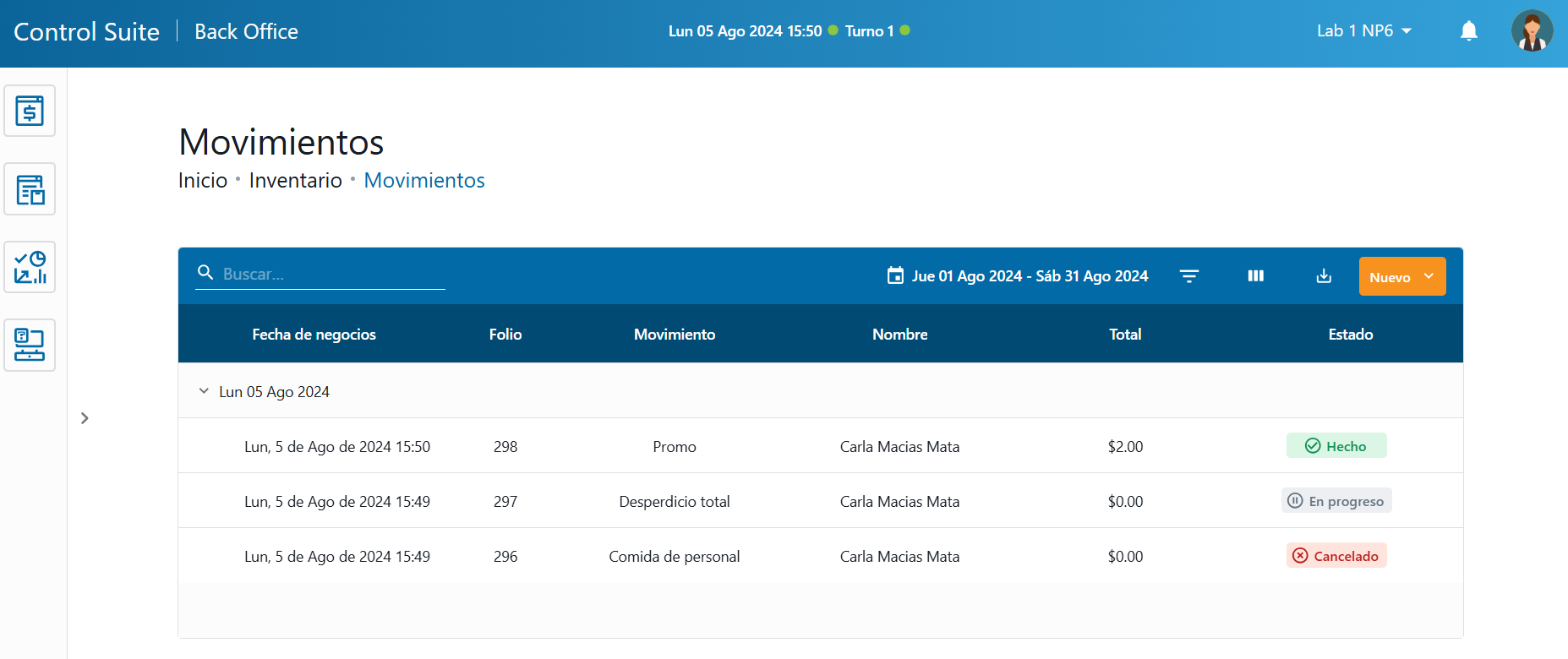Open the inventory sidebar icon
This screenshot has width=1568, height=659.
(30, 189)
